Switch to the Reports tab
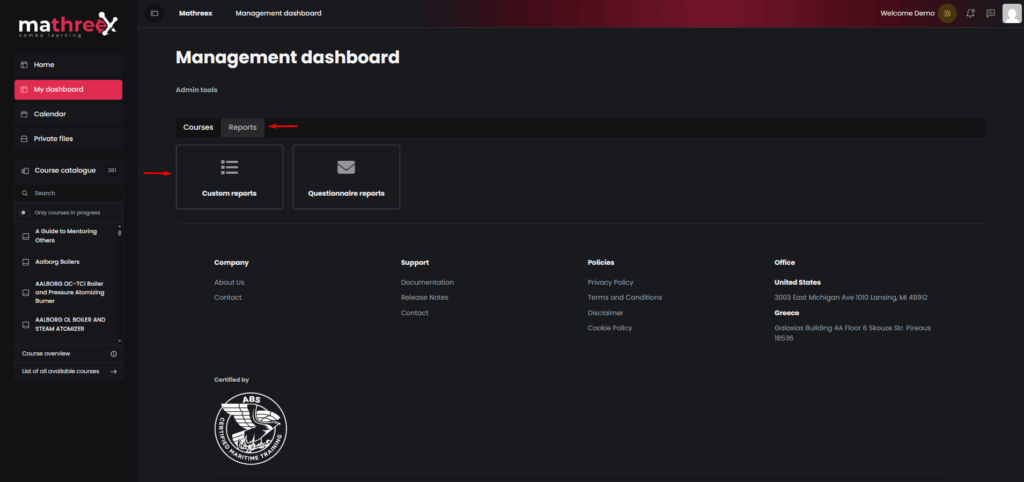This screenshot has width=1024, height=482. (242, 127)
